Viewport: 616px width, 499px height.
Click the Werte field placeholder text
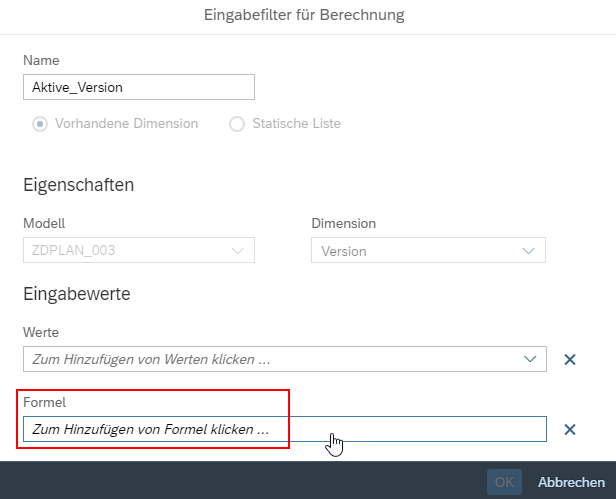click(x=151, y=359)
